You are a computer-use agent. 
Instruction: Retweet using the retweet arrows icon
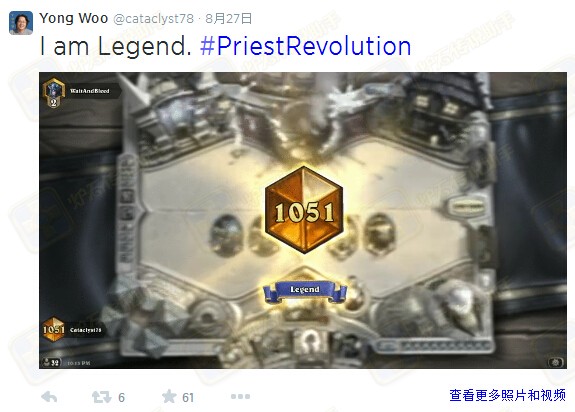pyautogui.click(x=102, y=397)
